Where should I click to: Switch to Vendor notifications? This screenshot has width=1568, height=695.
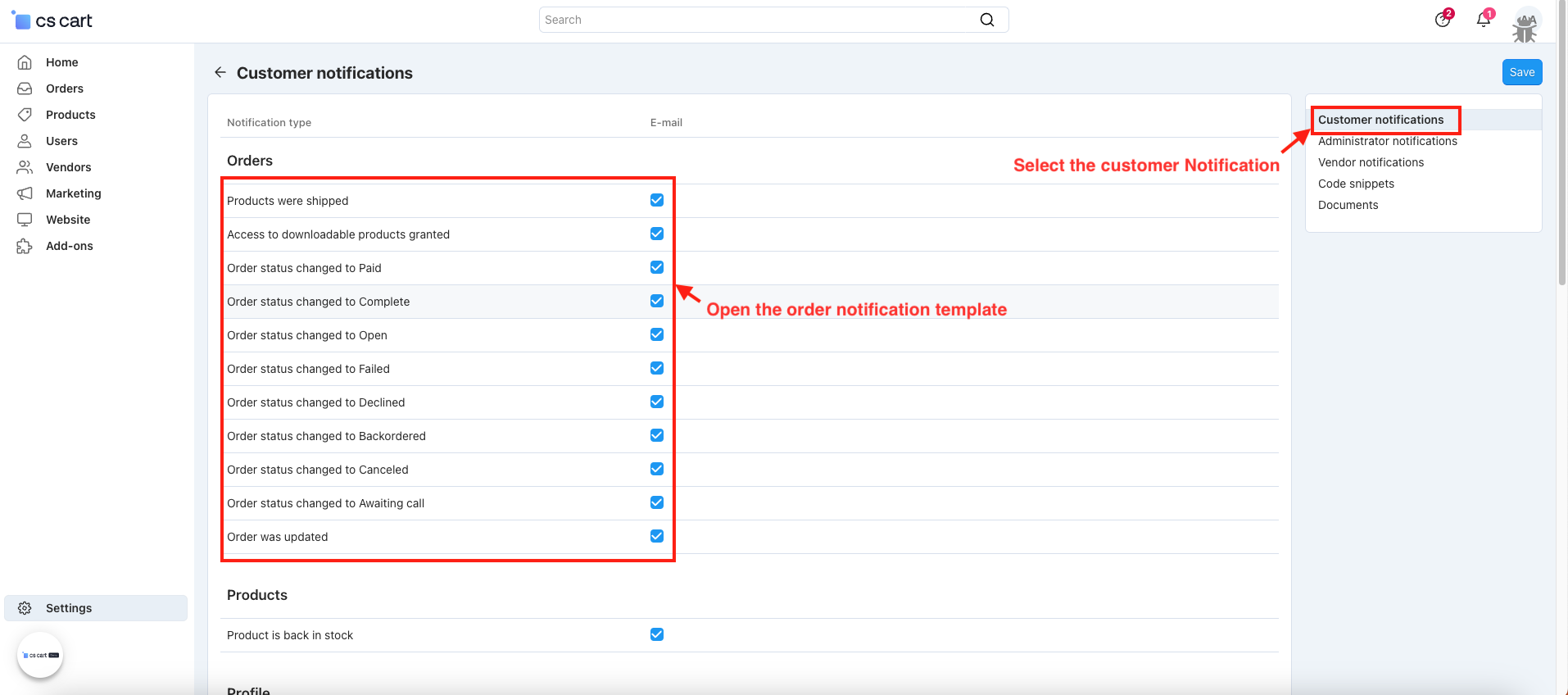pos(1371,162)
